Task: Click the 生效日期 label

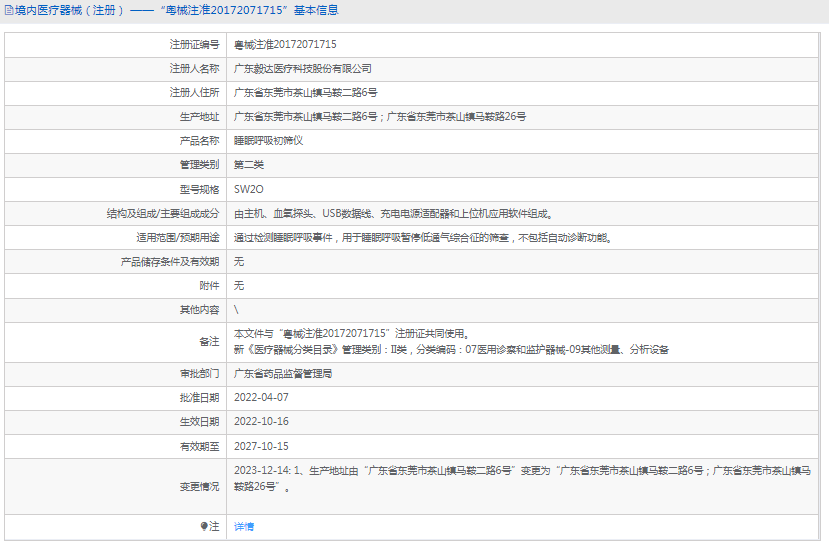Action: click(199, 422)
